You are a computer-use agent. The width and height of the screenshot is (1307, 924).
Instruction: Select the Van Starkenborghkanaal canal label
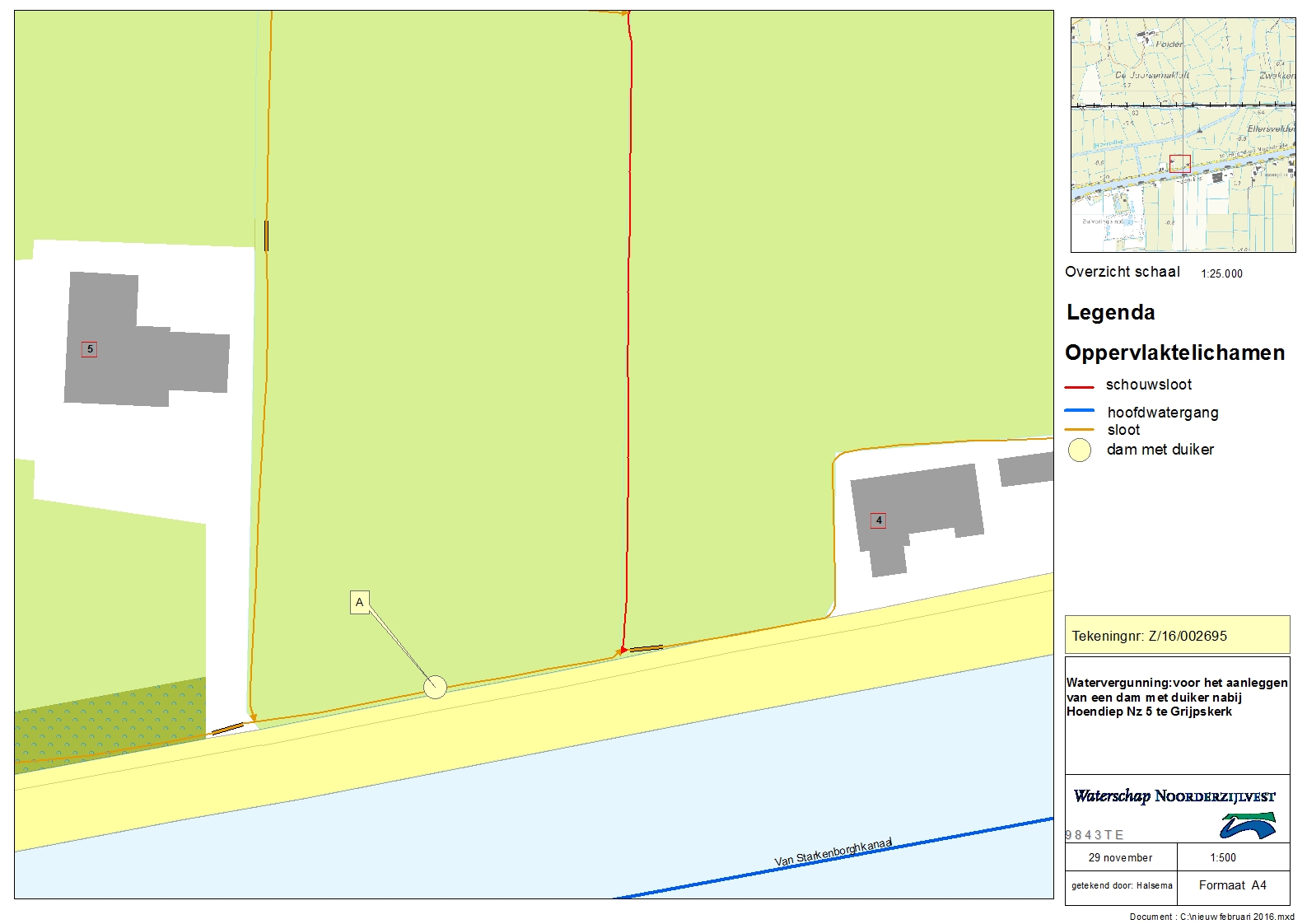click(833, 852)
